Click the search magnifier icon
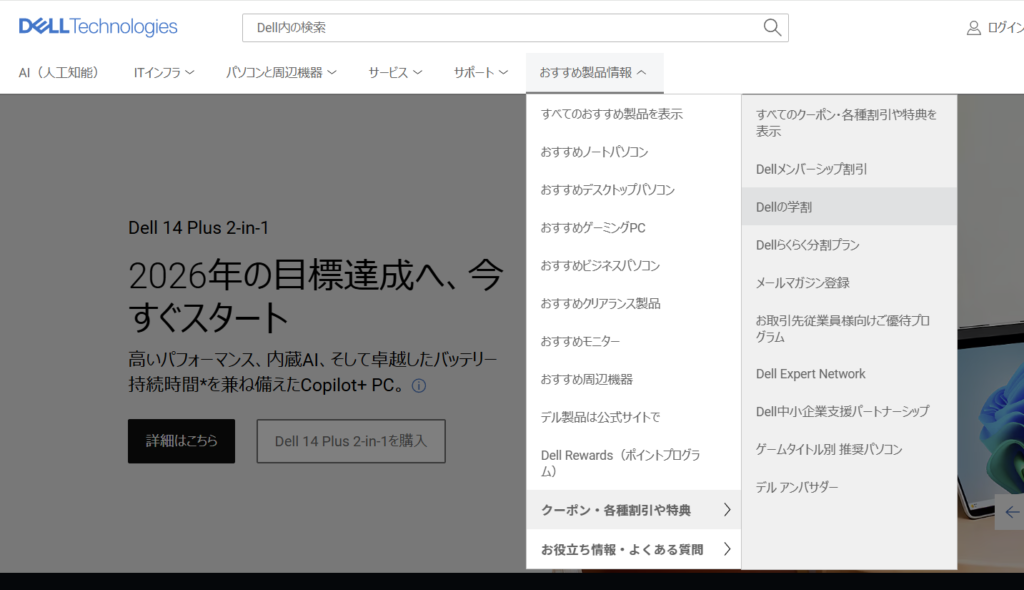This screenshot has height=590, width=1024. click(772, 28)
